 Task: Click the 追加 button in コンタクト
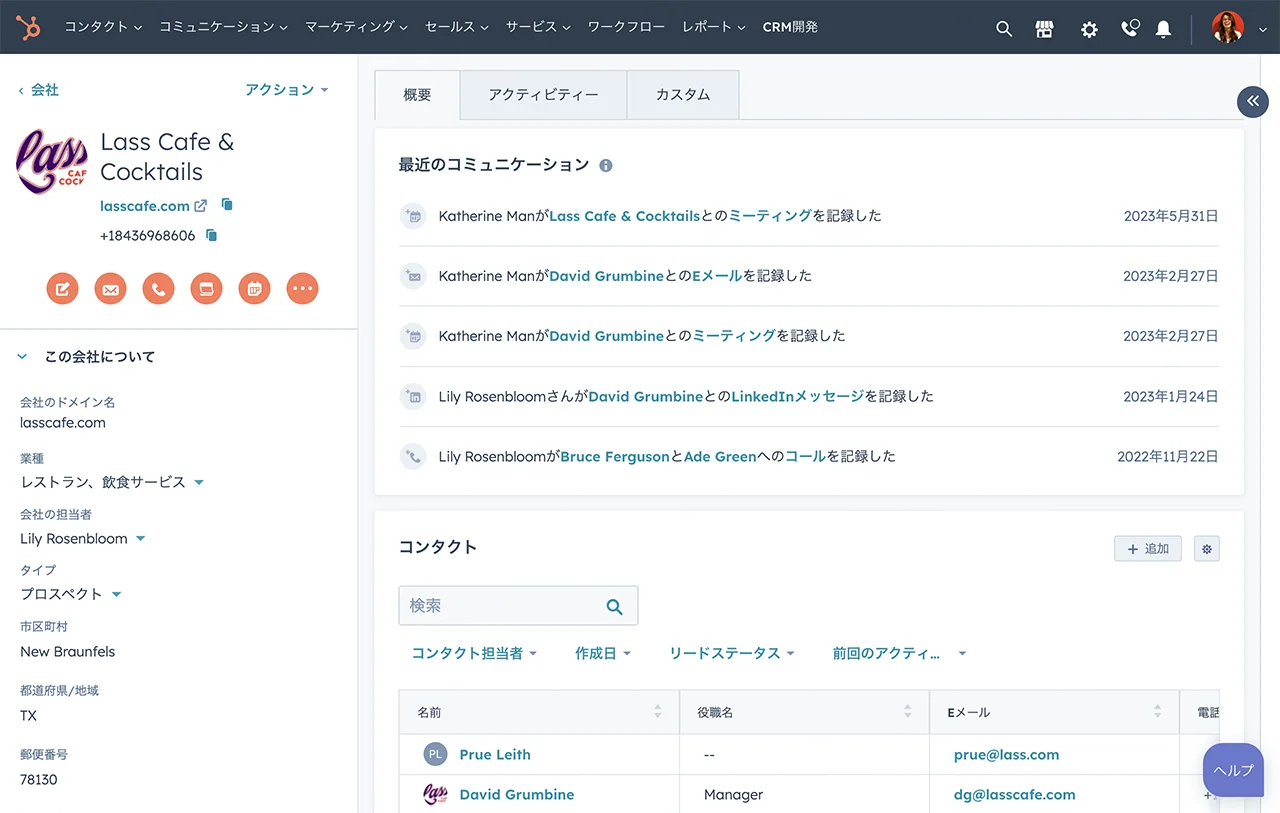(1148, 548)
